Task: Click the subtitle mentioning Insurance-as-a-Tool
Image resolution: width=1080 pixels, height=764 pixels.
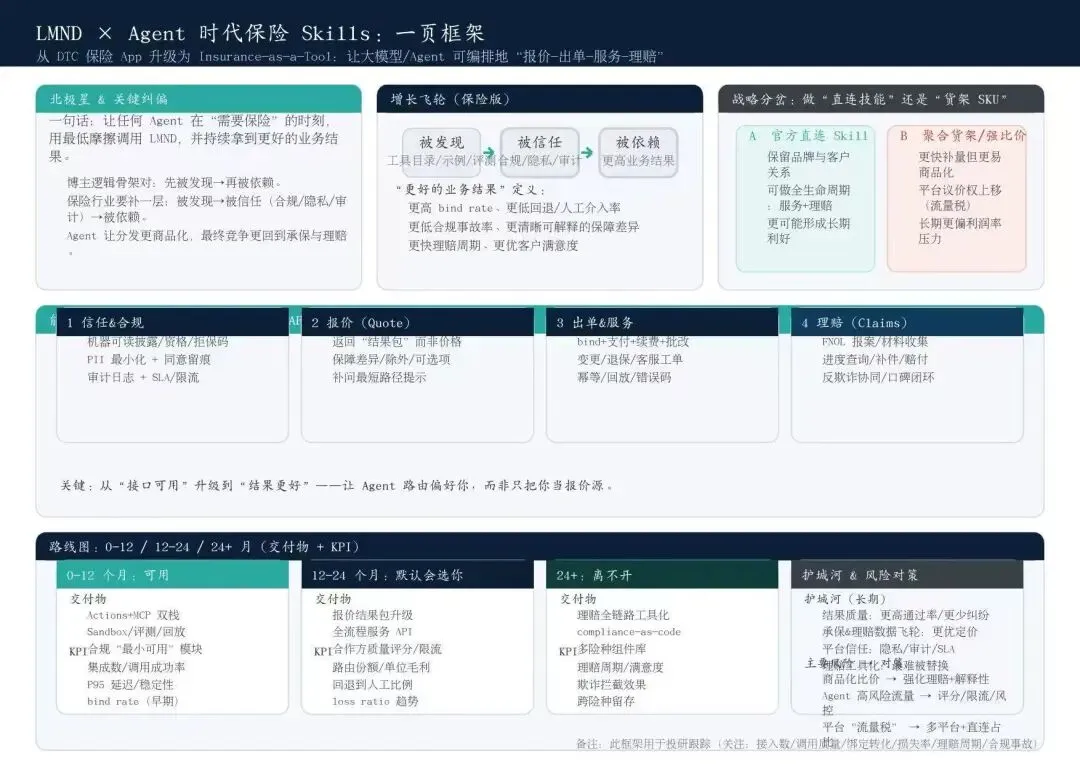Action: pos(349,56)
